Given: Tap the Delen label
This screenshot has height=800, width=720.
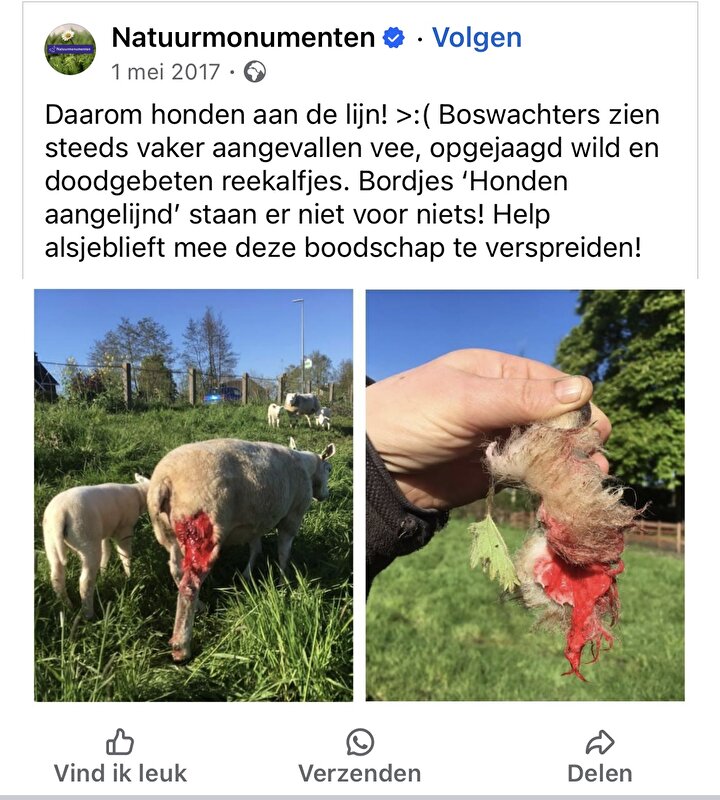Looking at the screenshot, I should coord(600,773).
